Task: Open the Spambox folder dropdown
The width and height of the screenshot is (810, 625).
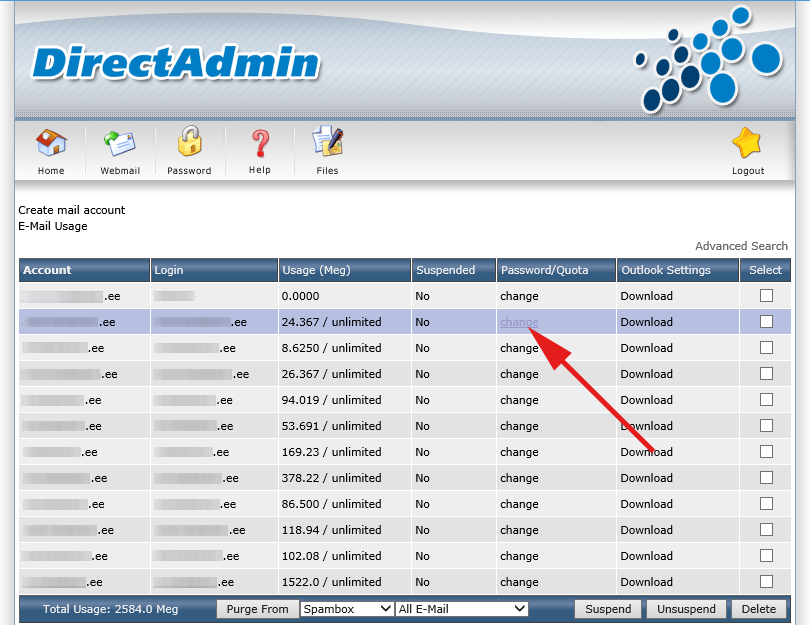Action: (x=347, y=609)
